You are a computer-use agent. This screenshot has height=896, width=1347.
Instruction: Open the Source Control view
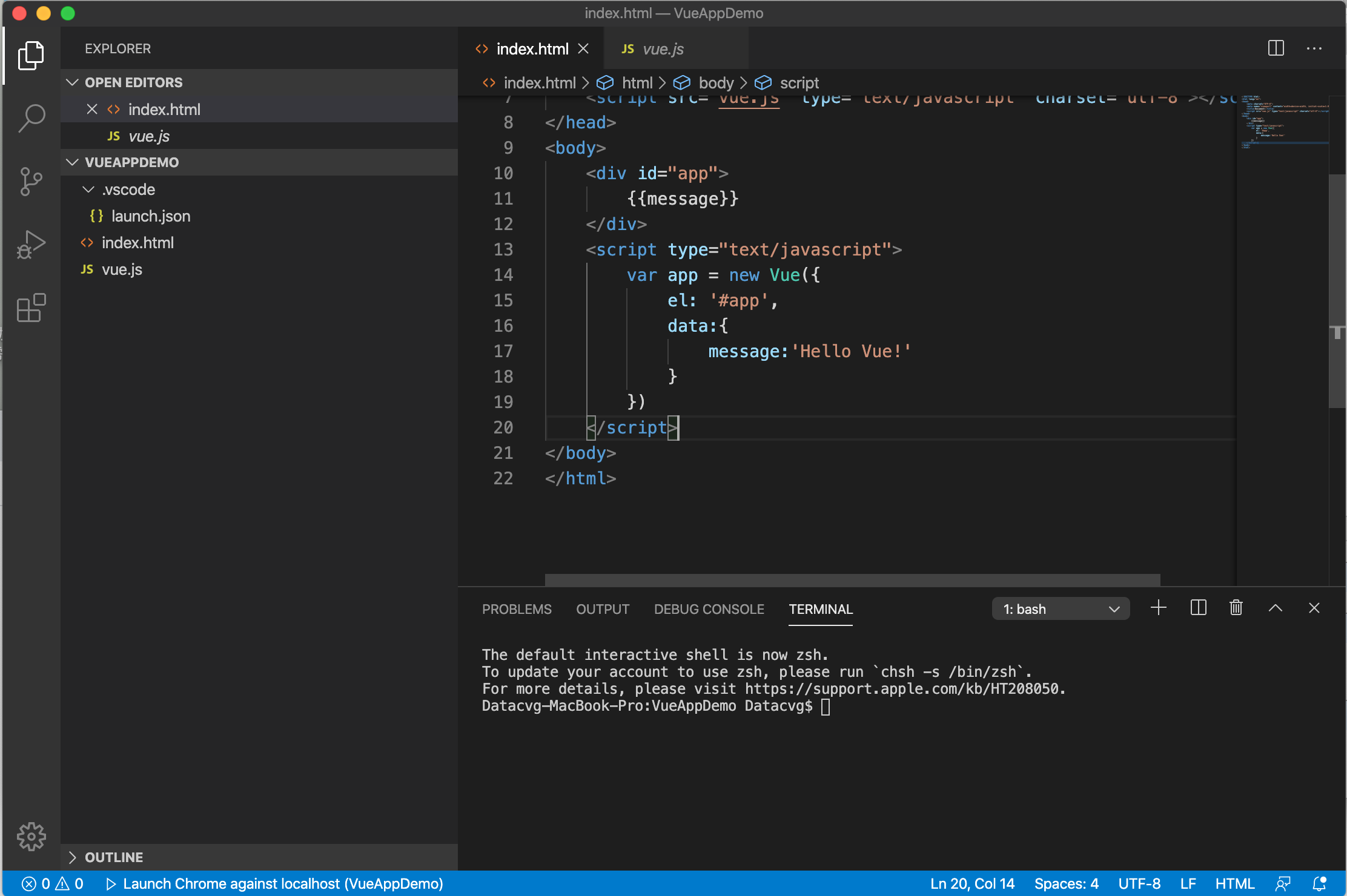31,181
